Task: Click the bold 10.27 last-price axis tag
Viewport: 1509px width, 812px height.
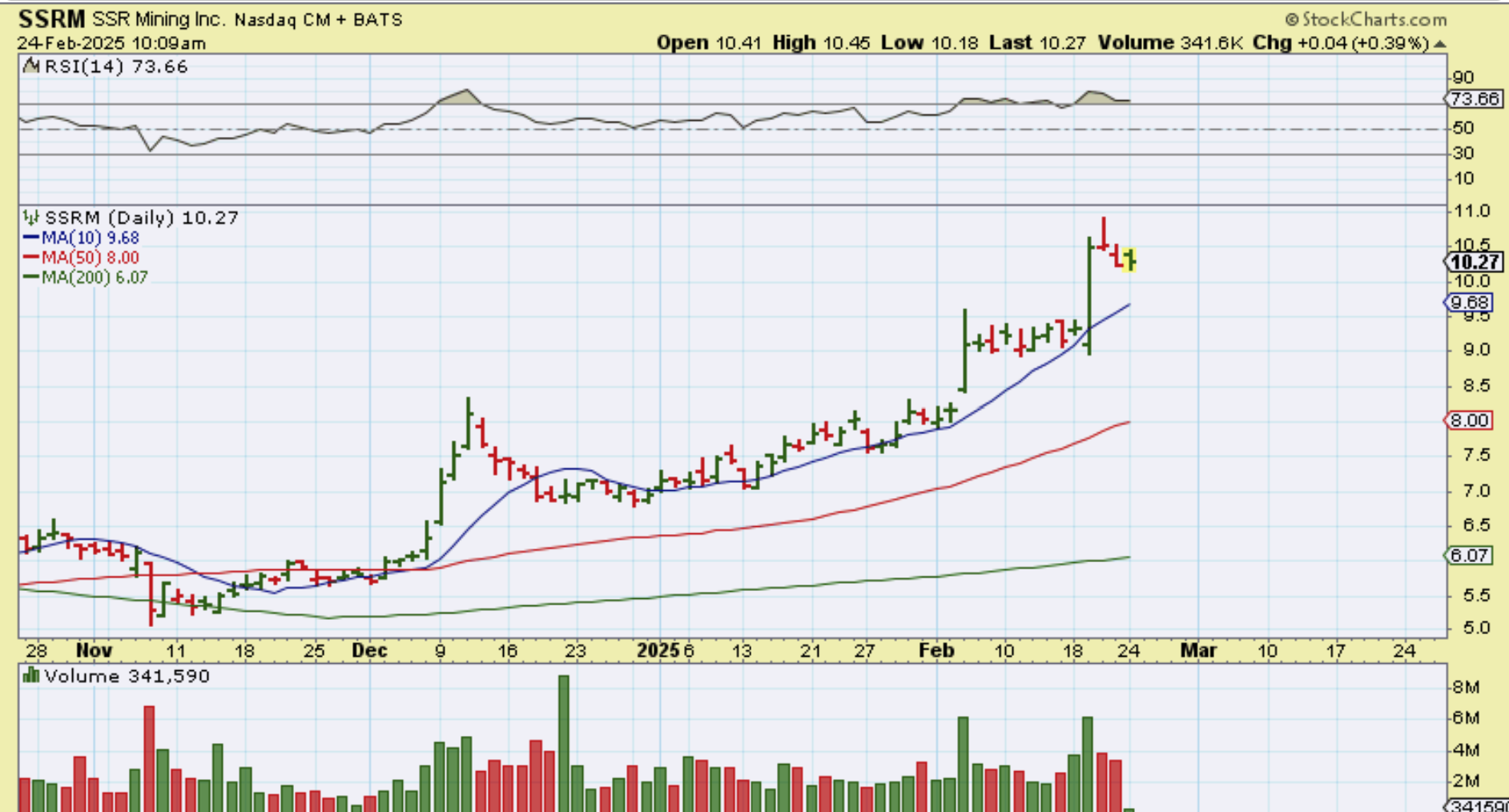Action: pyautogui.click(x=1475, y=262)
